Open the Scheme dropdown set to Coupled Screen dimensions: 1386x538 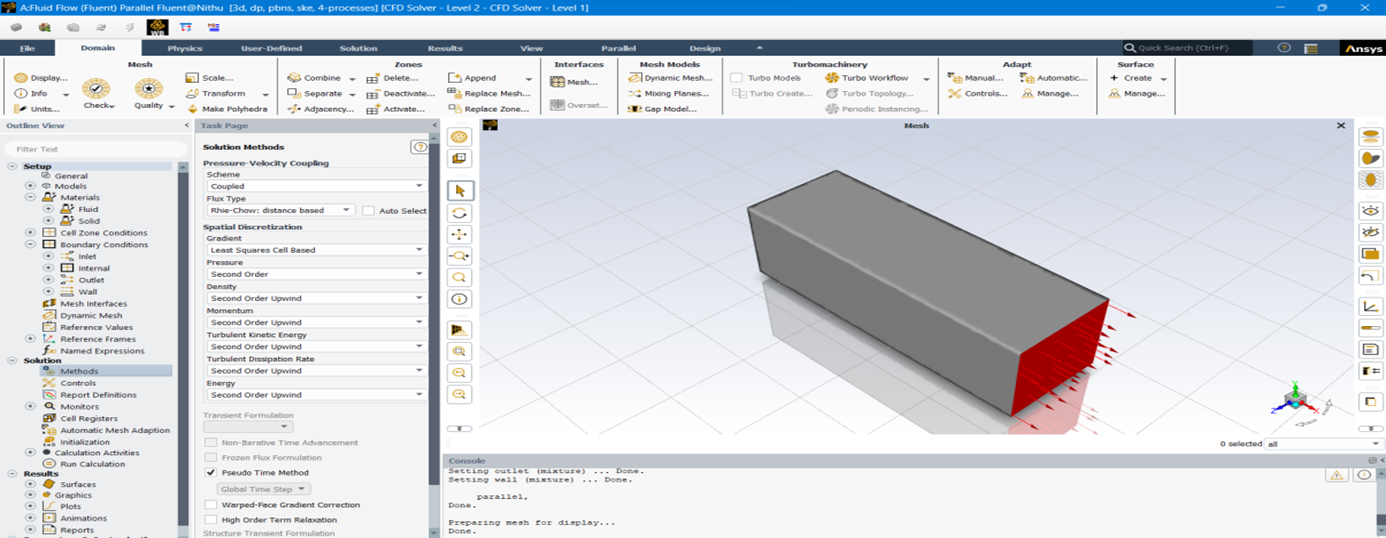316,186
